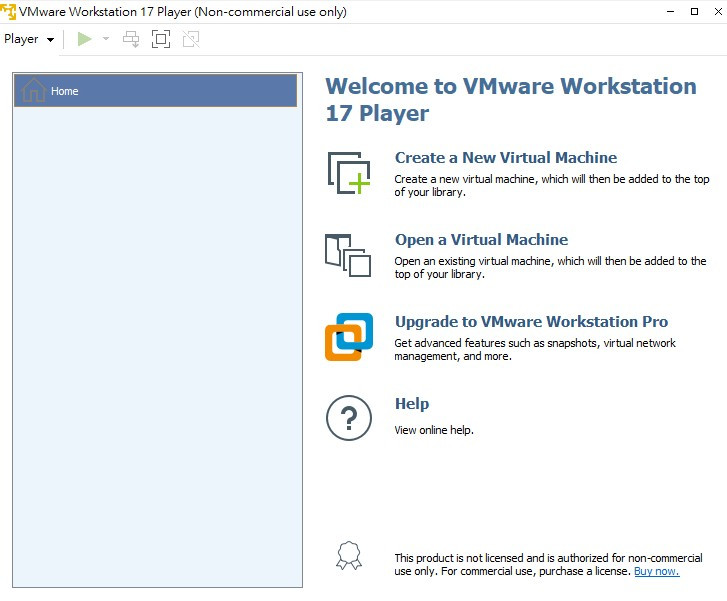Enter full screen mode via toolbar icon
The height and width of the screenshot is (601, 727).
click(x=161, y=39)
